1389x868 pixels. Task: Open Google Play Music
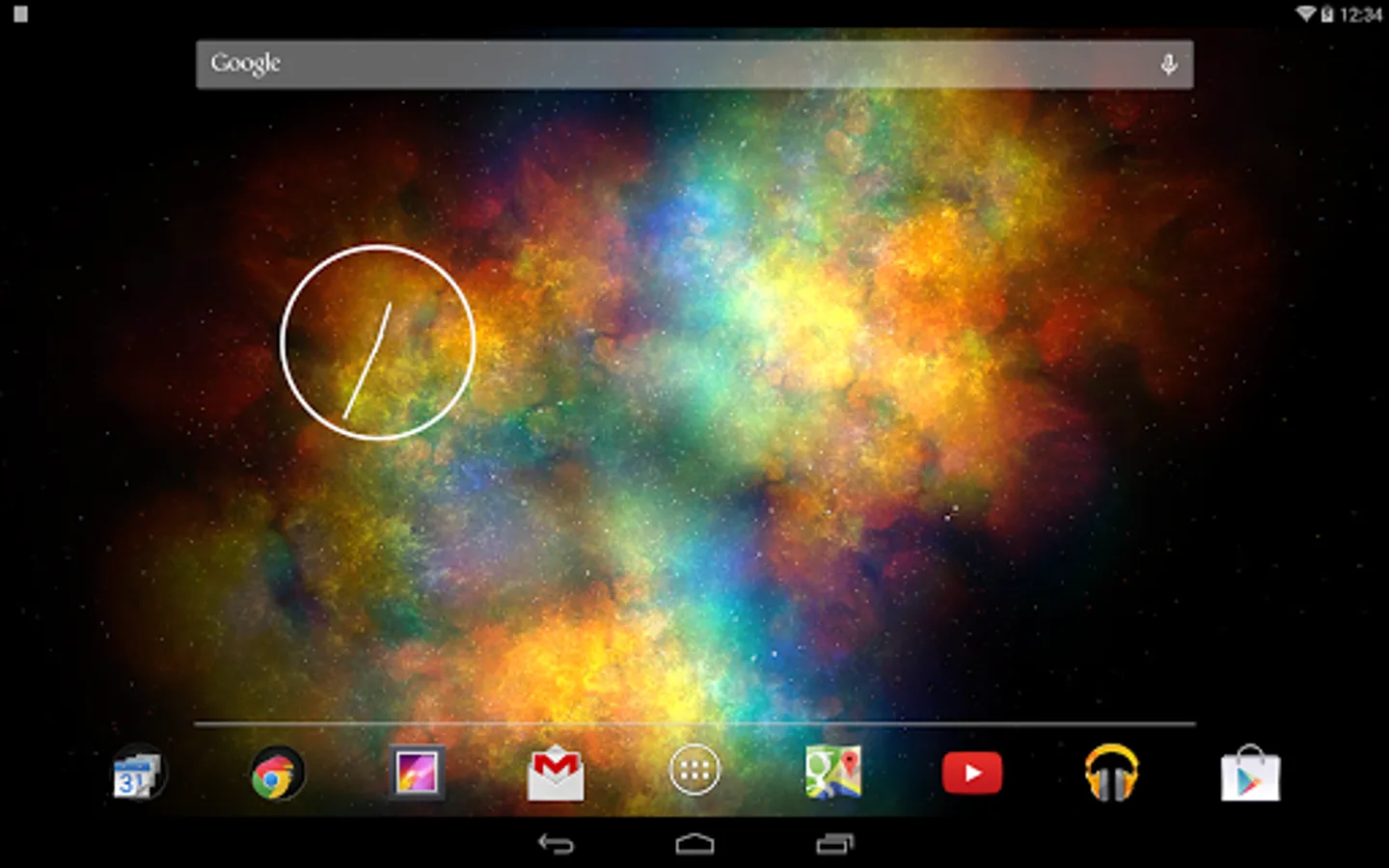1111,773
